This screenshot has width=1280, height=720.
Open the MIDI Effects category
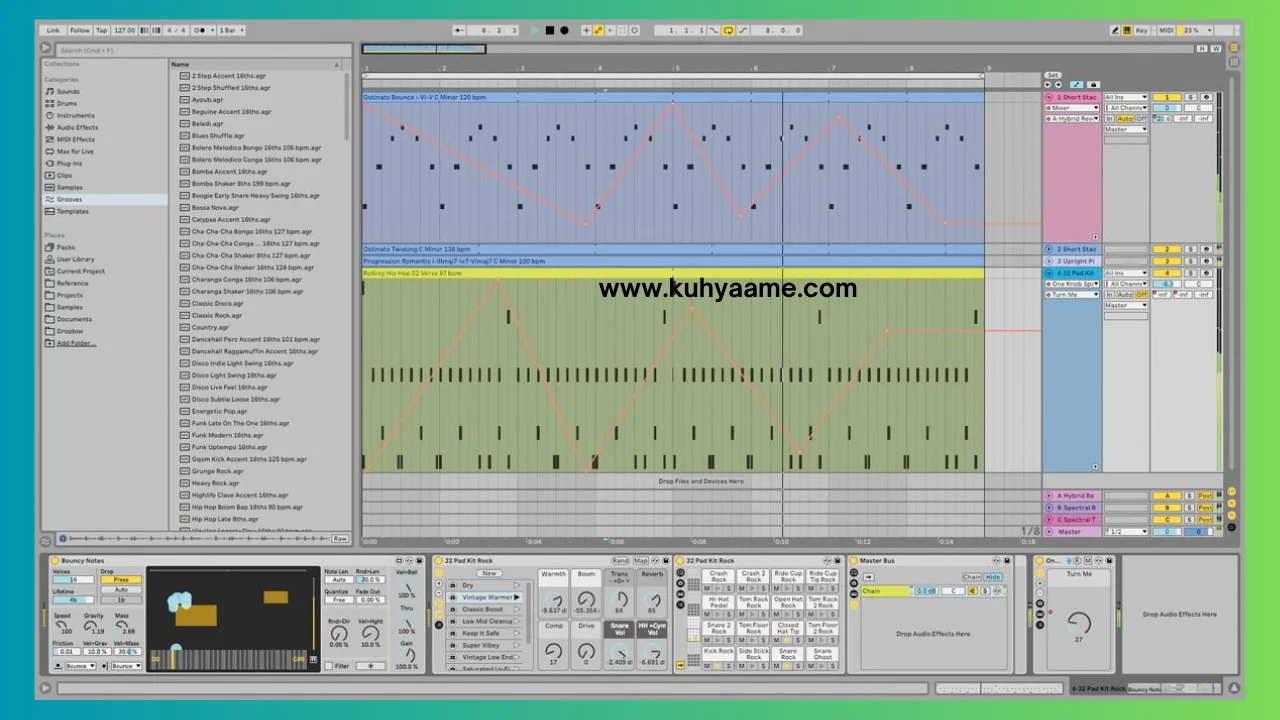click(x=75, y=139)
